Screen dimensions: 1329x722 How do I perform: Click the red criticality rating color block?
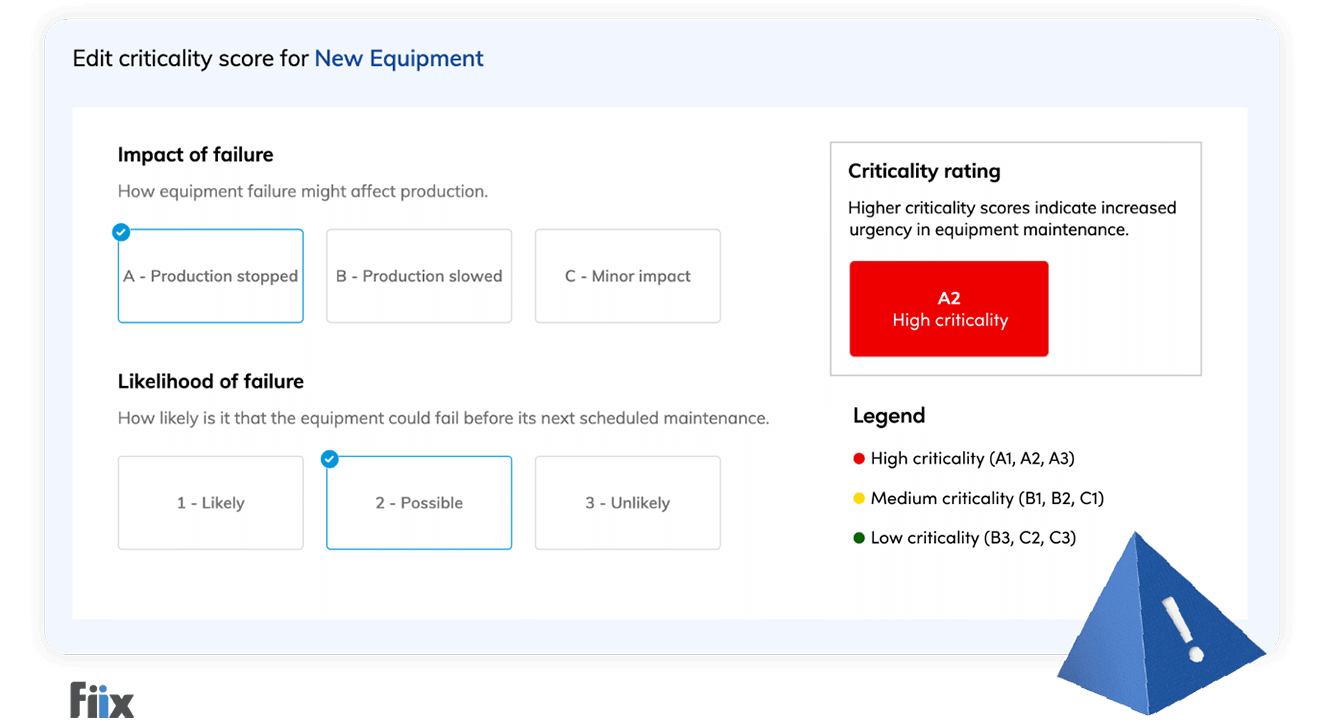948,308
